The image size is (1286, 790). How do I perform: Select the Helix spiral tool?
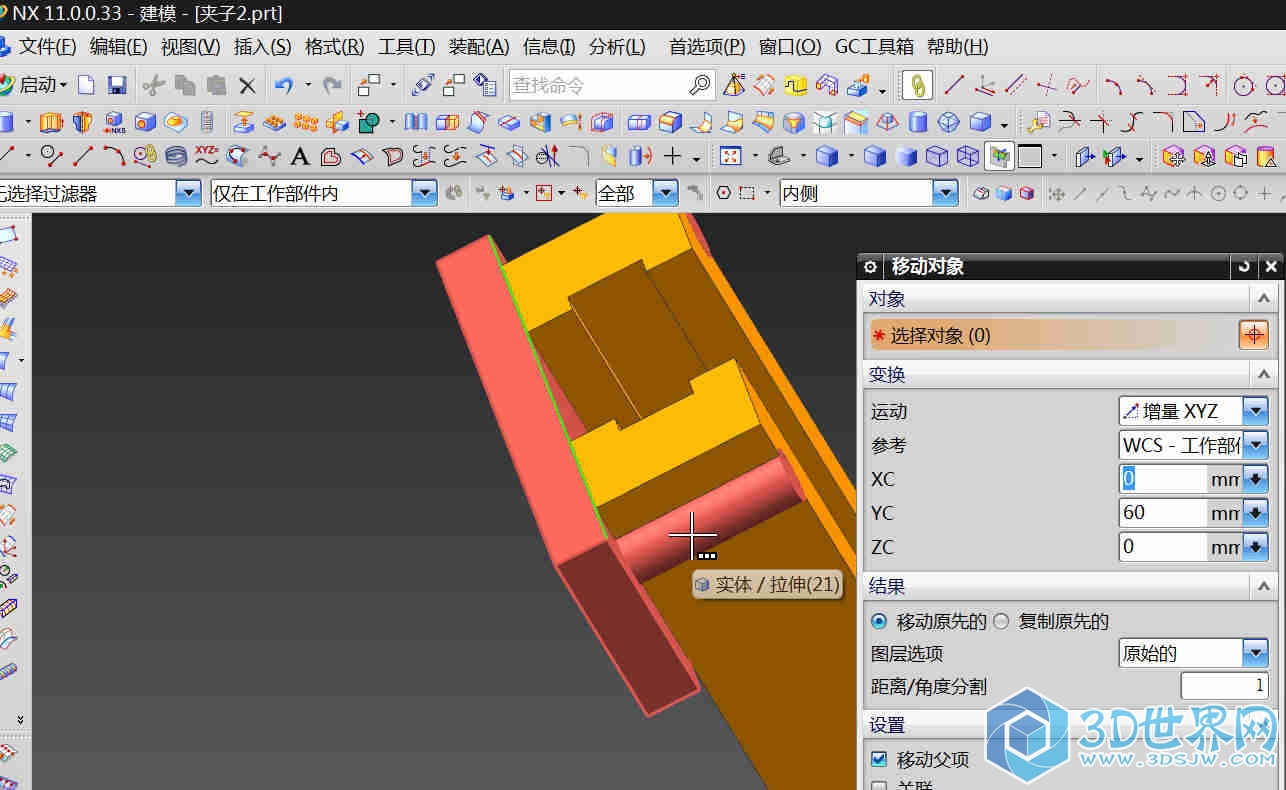coord(176,156)
